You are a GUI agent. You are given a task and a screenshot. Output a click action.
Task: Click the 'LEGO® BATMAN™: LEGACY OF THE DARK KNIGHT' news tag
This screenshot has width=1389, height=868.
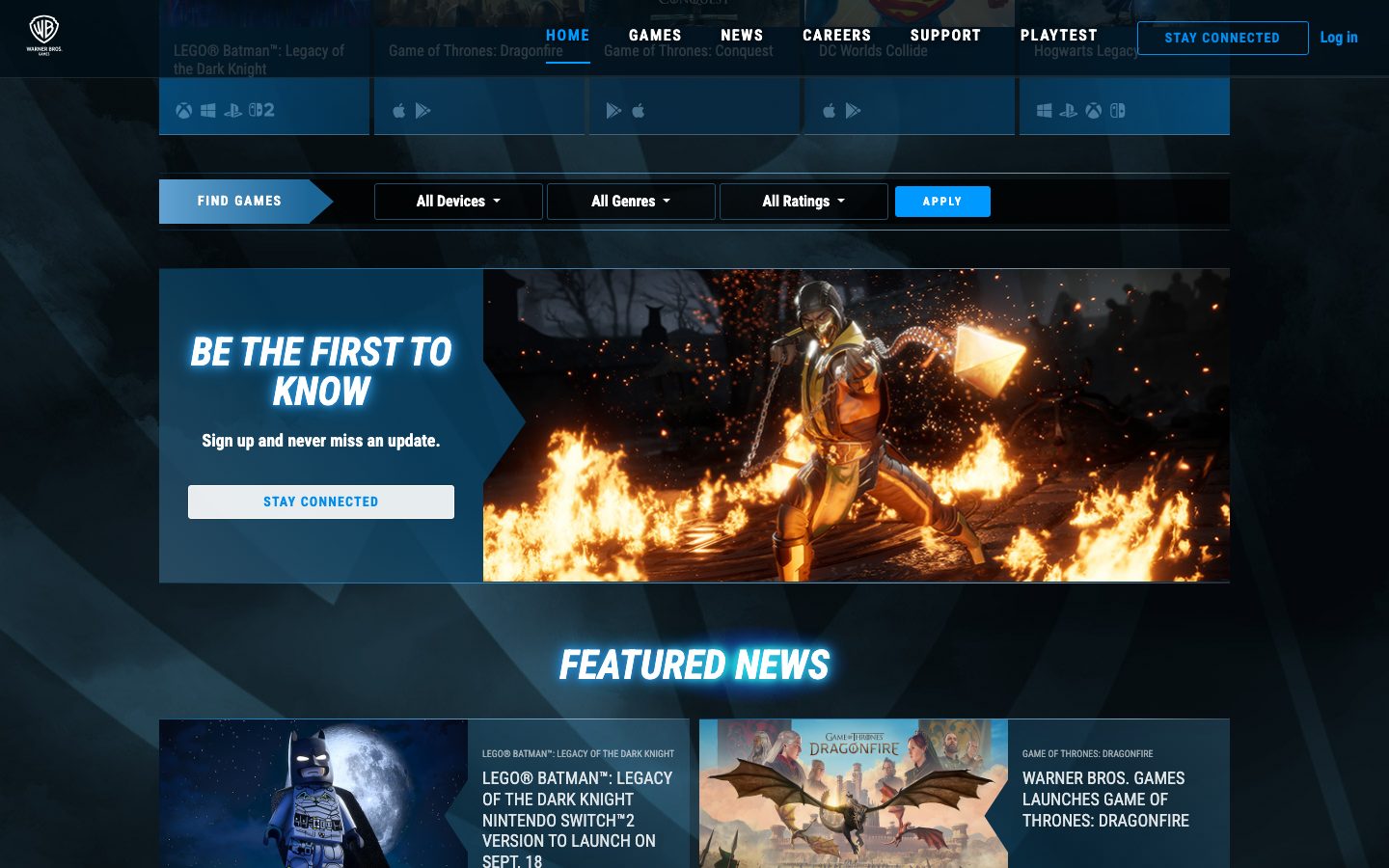click(x=579, y=754)
